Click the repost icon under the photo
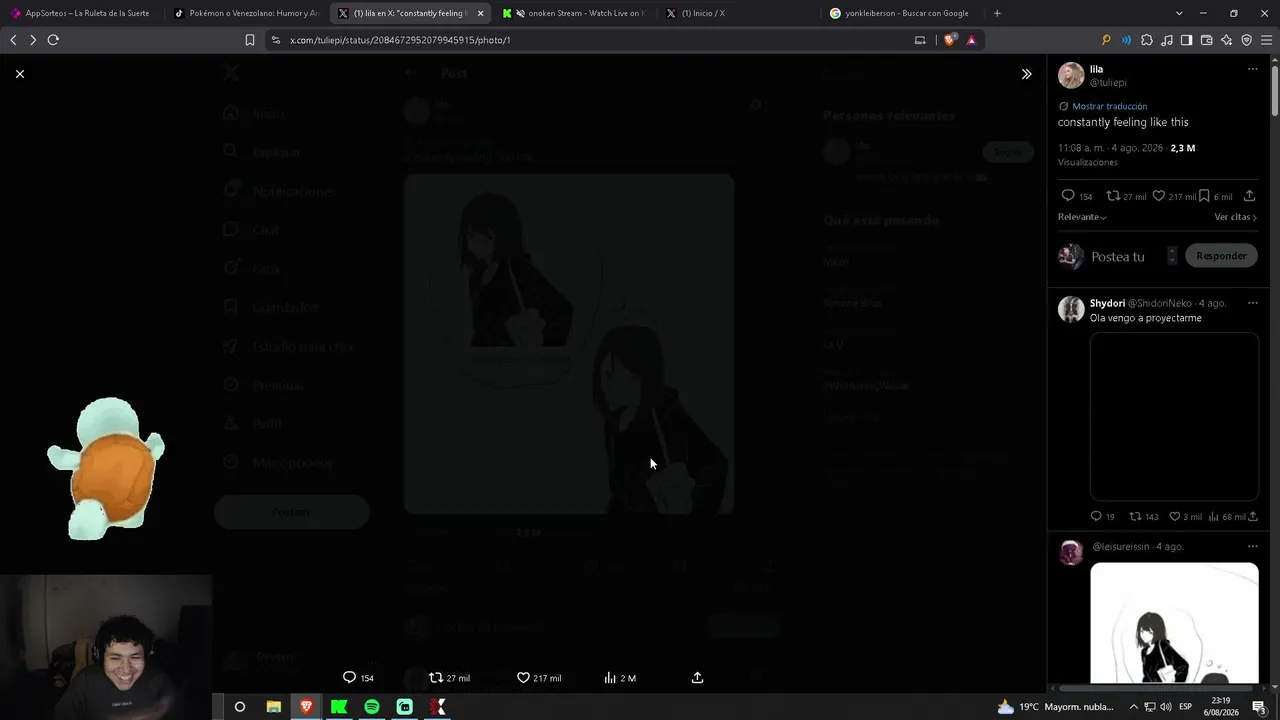 [x=436, y=678]
